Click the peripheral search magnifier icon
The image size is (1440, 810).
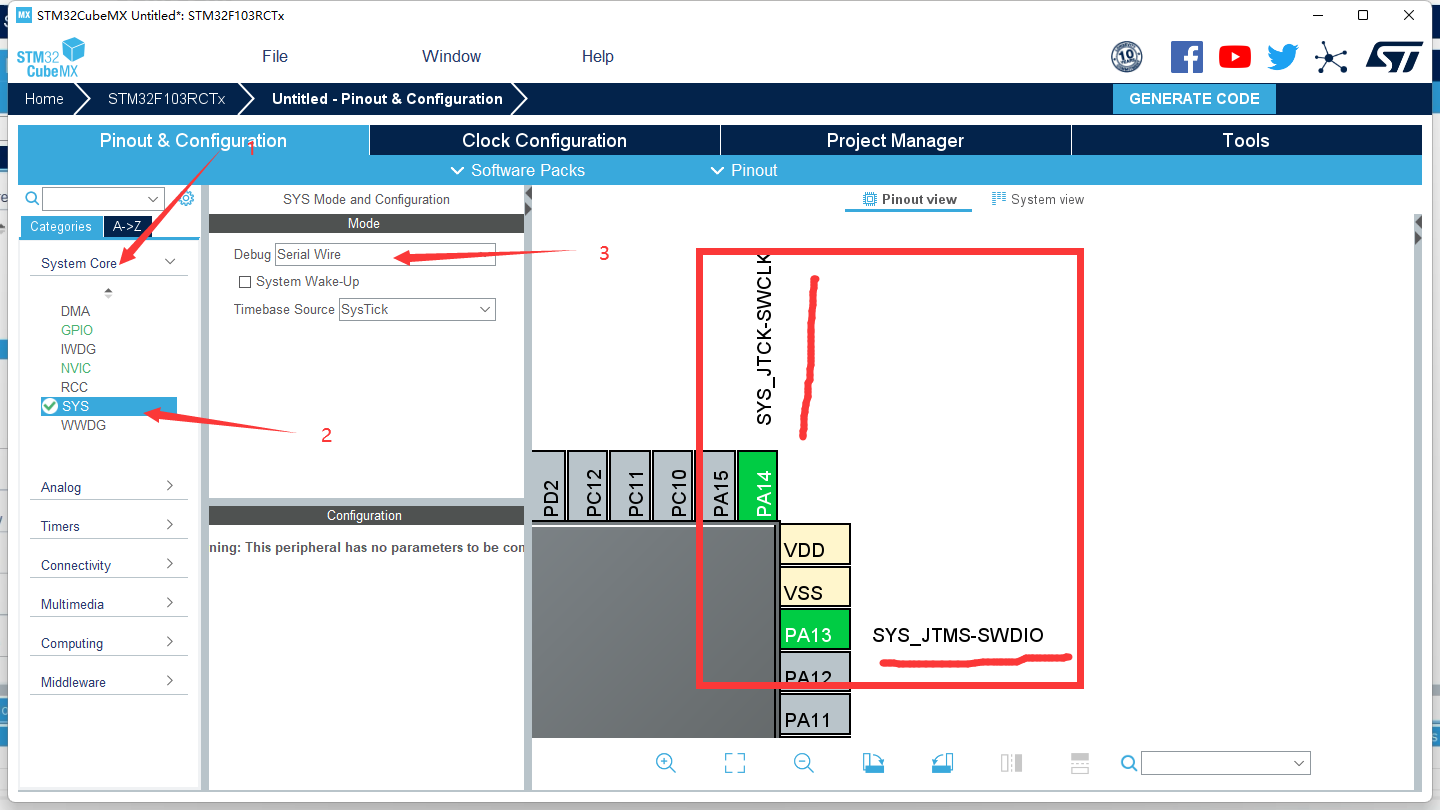(x=32, y=198)
